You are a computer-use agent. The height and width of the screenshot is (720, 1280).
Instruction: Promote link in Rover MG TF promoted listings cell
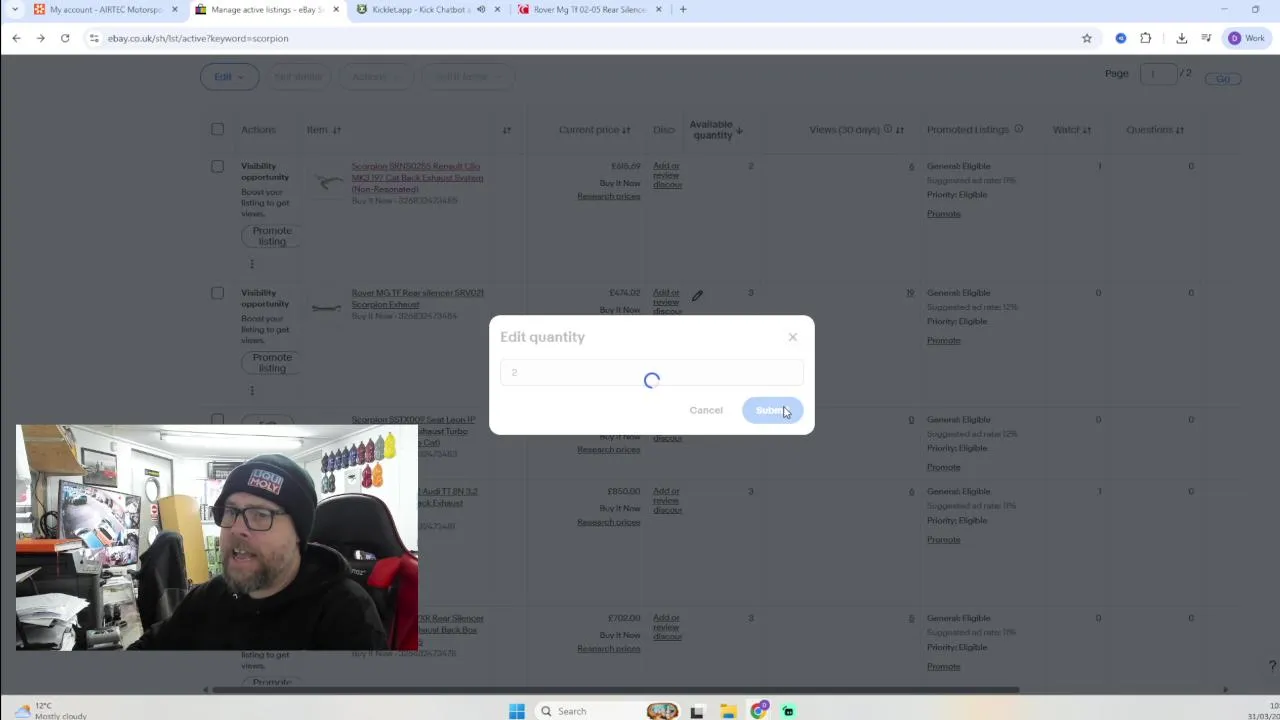tap(943, 340)
